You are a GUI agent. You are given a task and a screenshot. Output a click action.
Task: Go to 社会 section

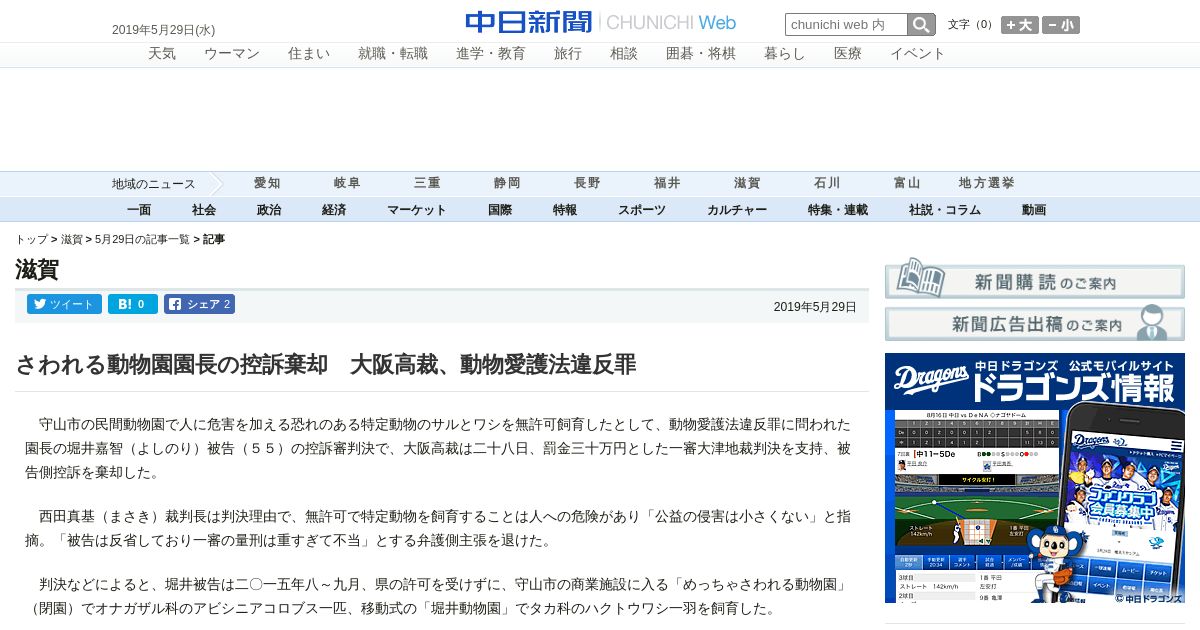pyautogui.click(x=204, y=210)
